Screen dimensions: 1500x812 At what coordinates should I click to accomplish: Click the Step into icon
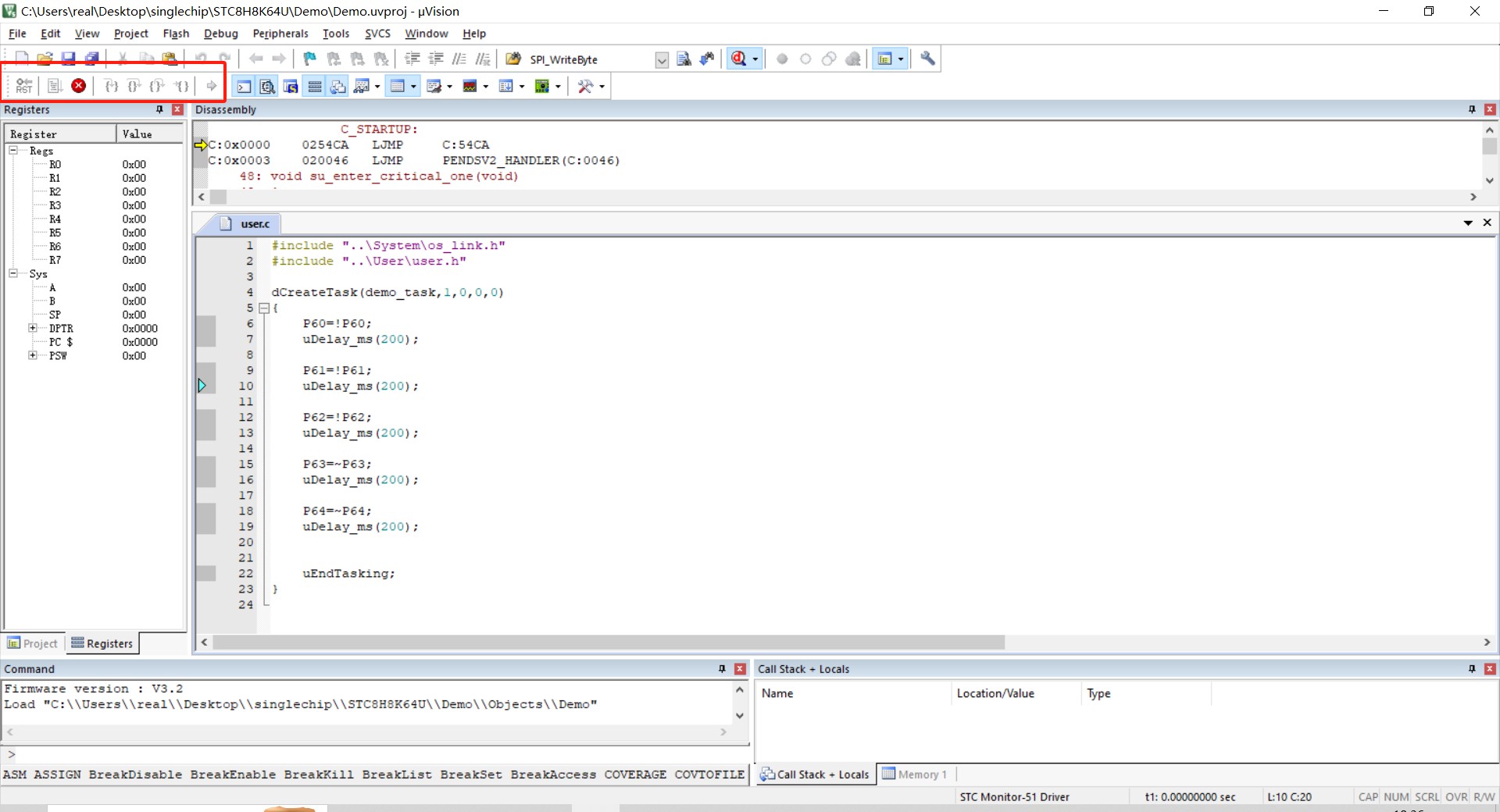click(112, 86)
